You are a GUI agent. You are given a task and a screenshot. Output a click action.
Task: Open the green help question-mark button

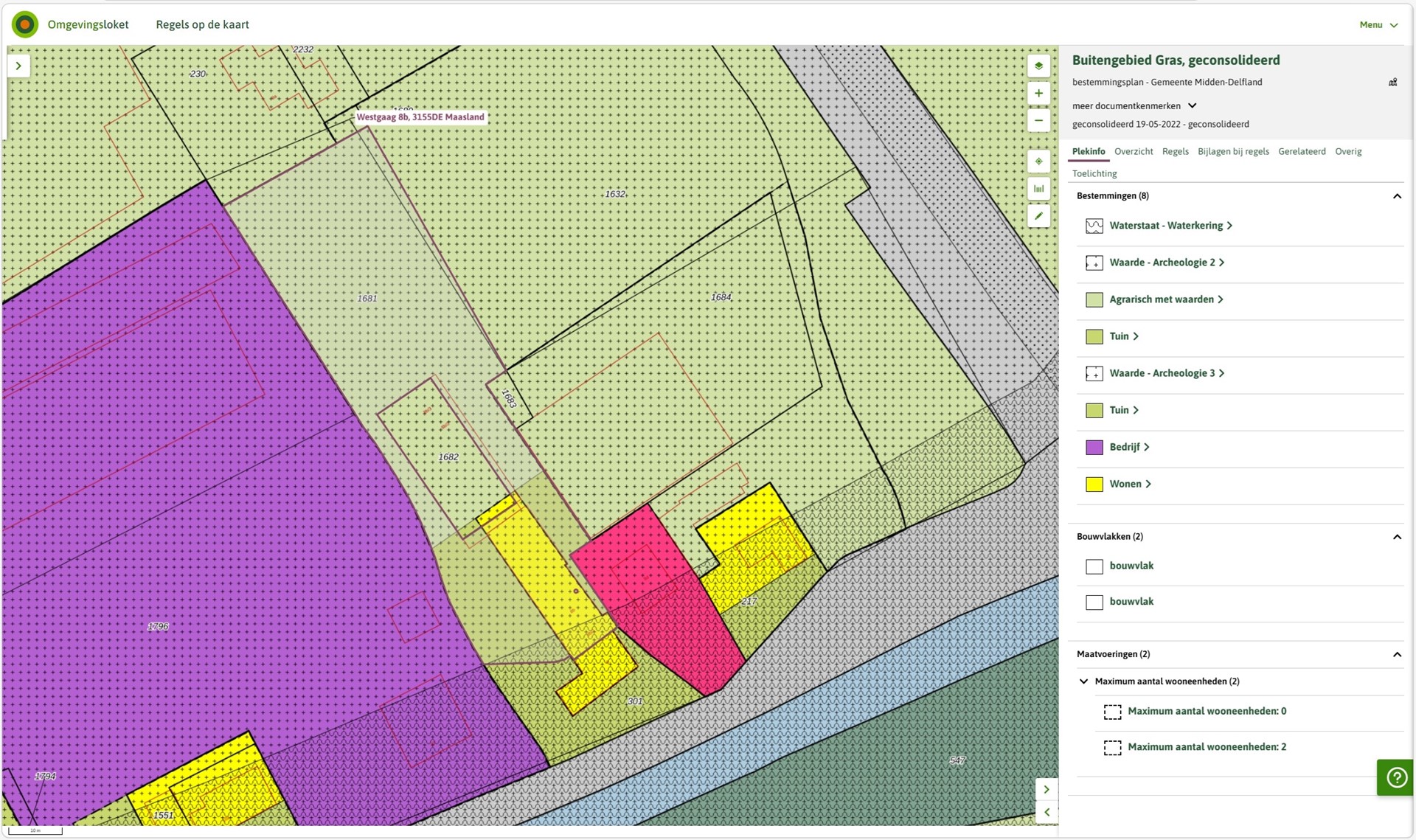(1395, 777)
